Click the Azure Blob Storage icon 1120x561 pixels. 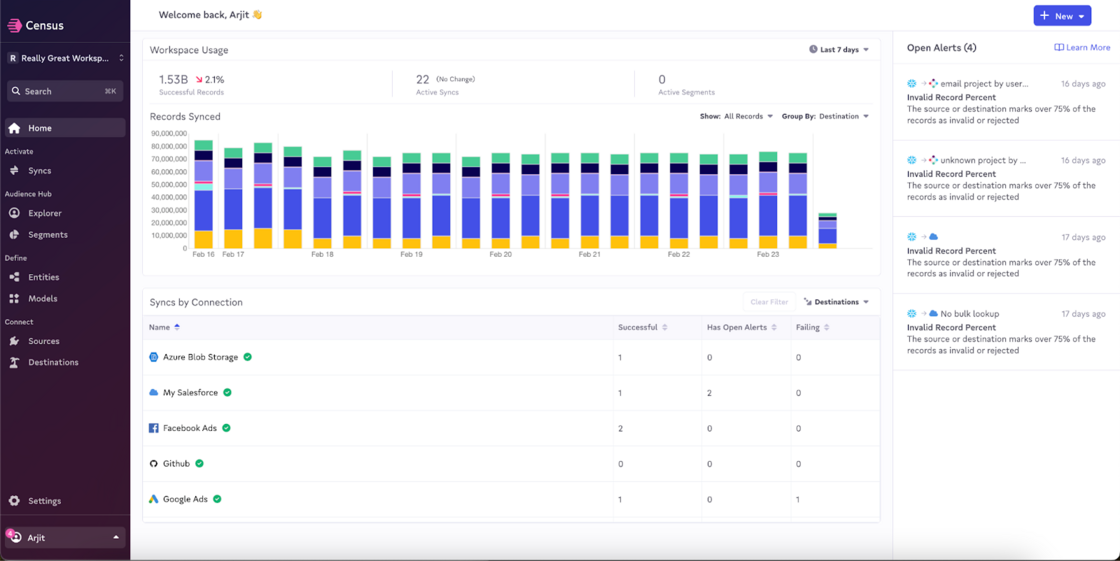pyautogui.click(x=154, y=357)
